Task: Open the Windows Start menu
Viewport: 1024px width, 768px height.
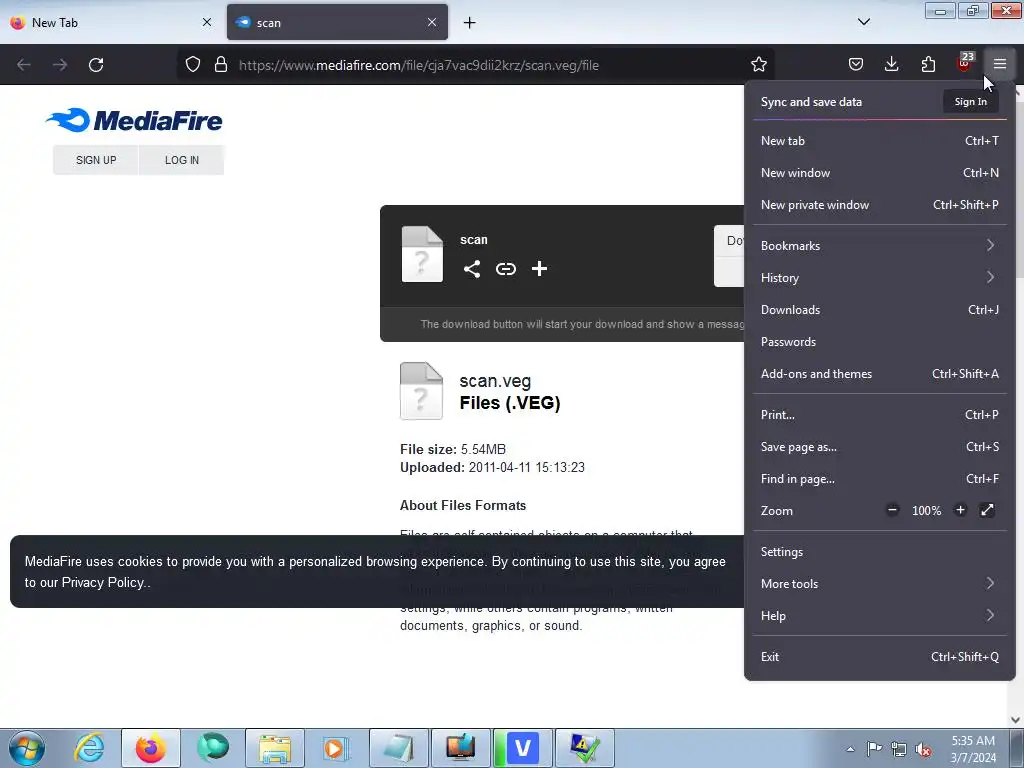Action: coord(27,748)
